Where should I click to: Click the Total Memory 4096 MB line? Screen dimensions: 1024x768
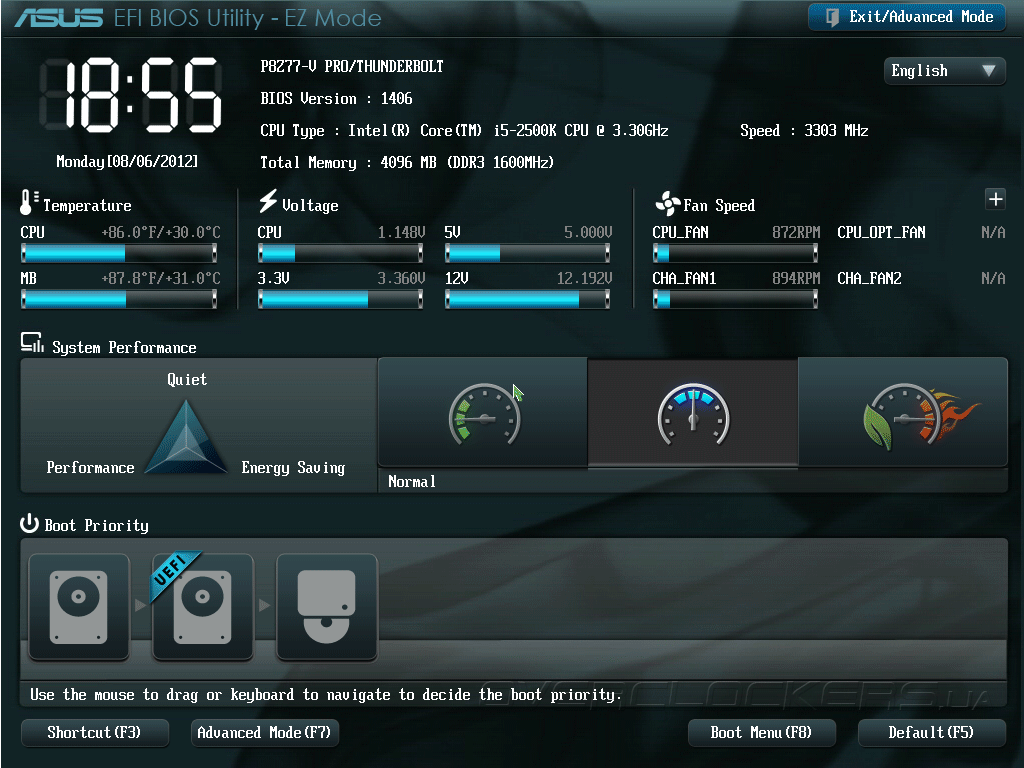point(406,163)
